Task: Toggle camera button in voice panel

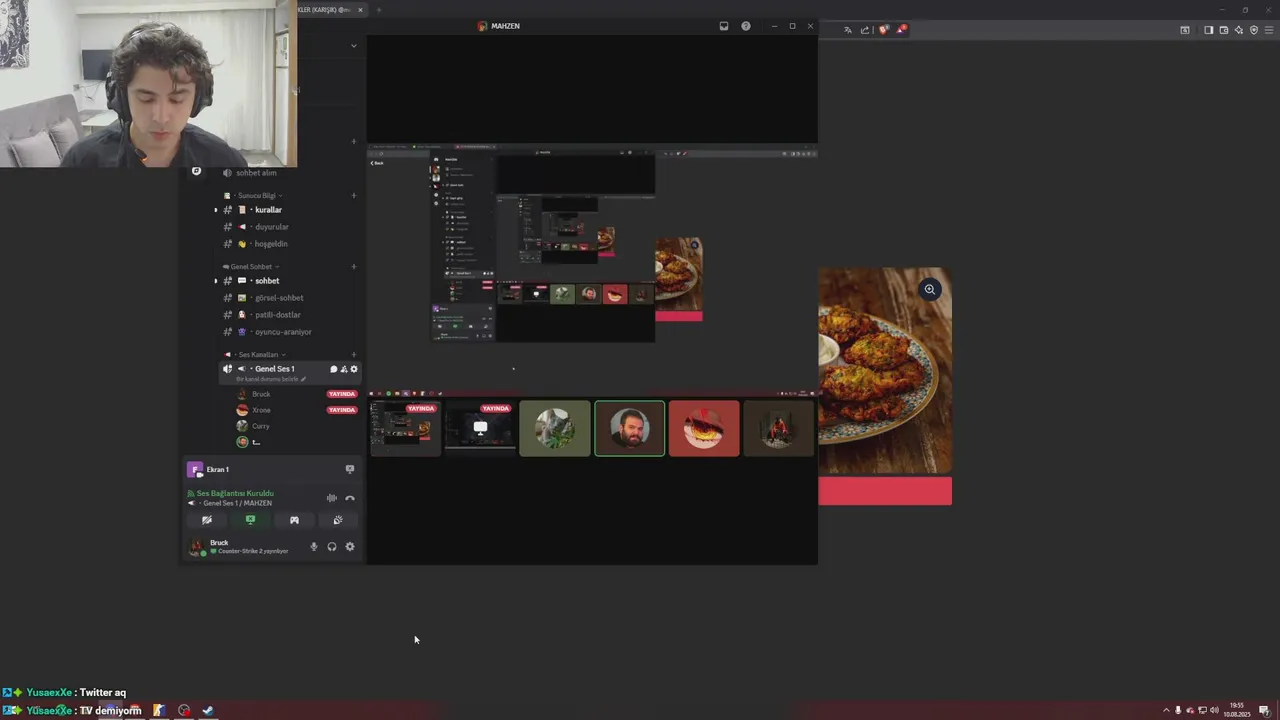Action: [207, 520]
